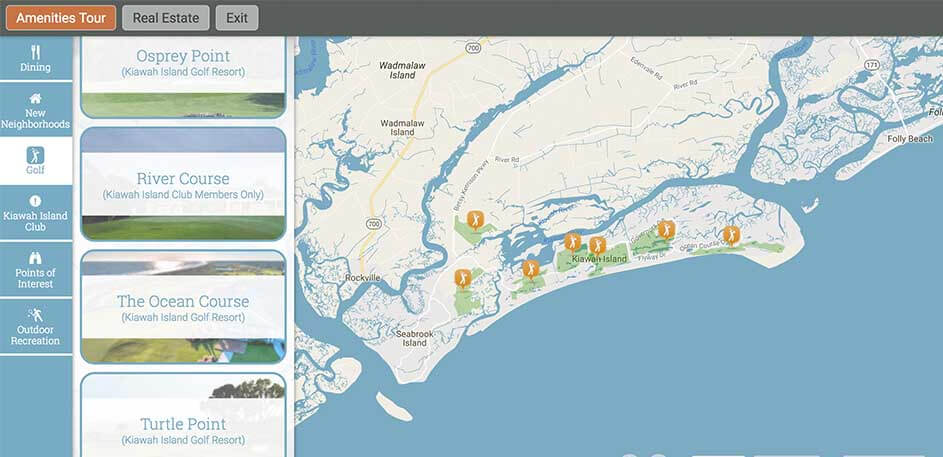Select the River Course card
The image size is (943, 457).
[x=183, y=184]
